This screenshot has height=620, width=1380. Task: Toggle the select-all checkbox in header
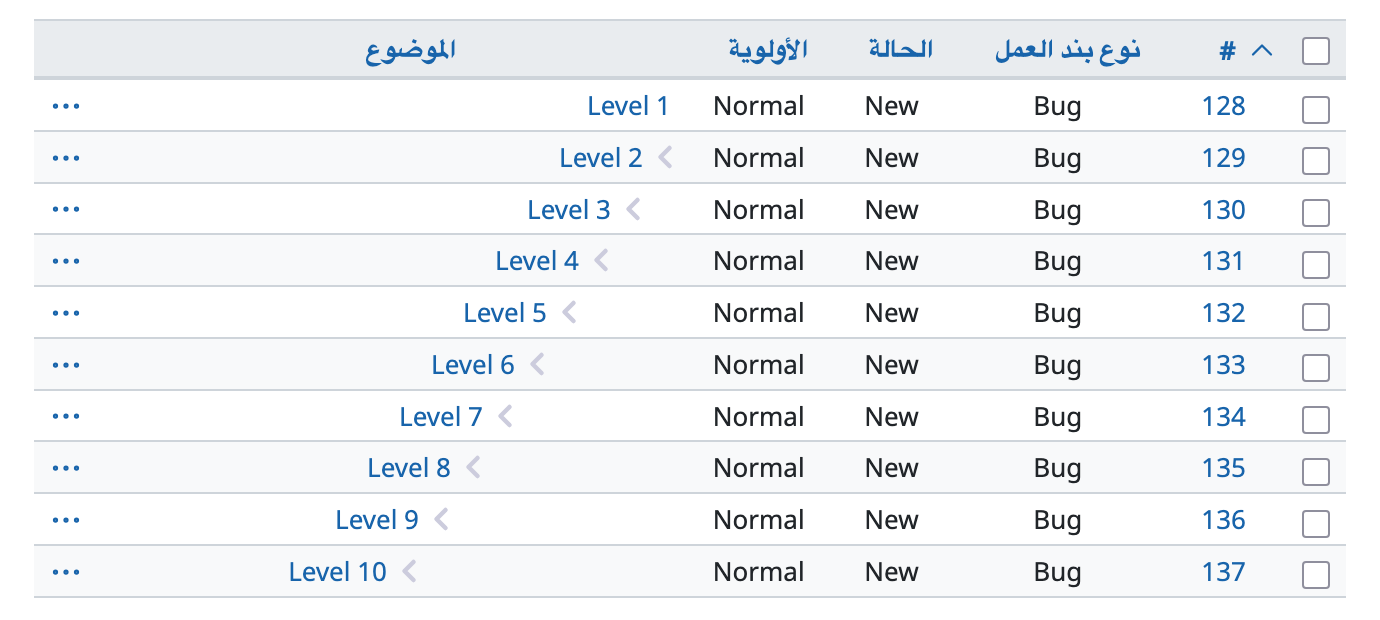[x=1316, y=51]
